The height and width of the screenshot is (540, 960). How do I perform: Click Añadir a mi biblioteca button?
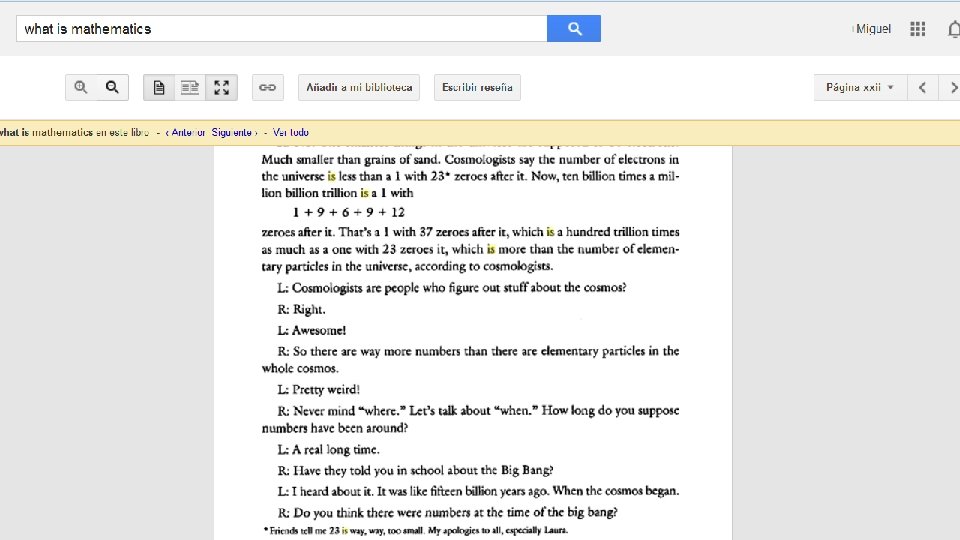coord(359,88)
